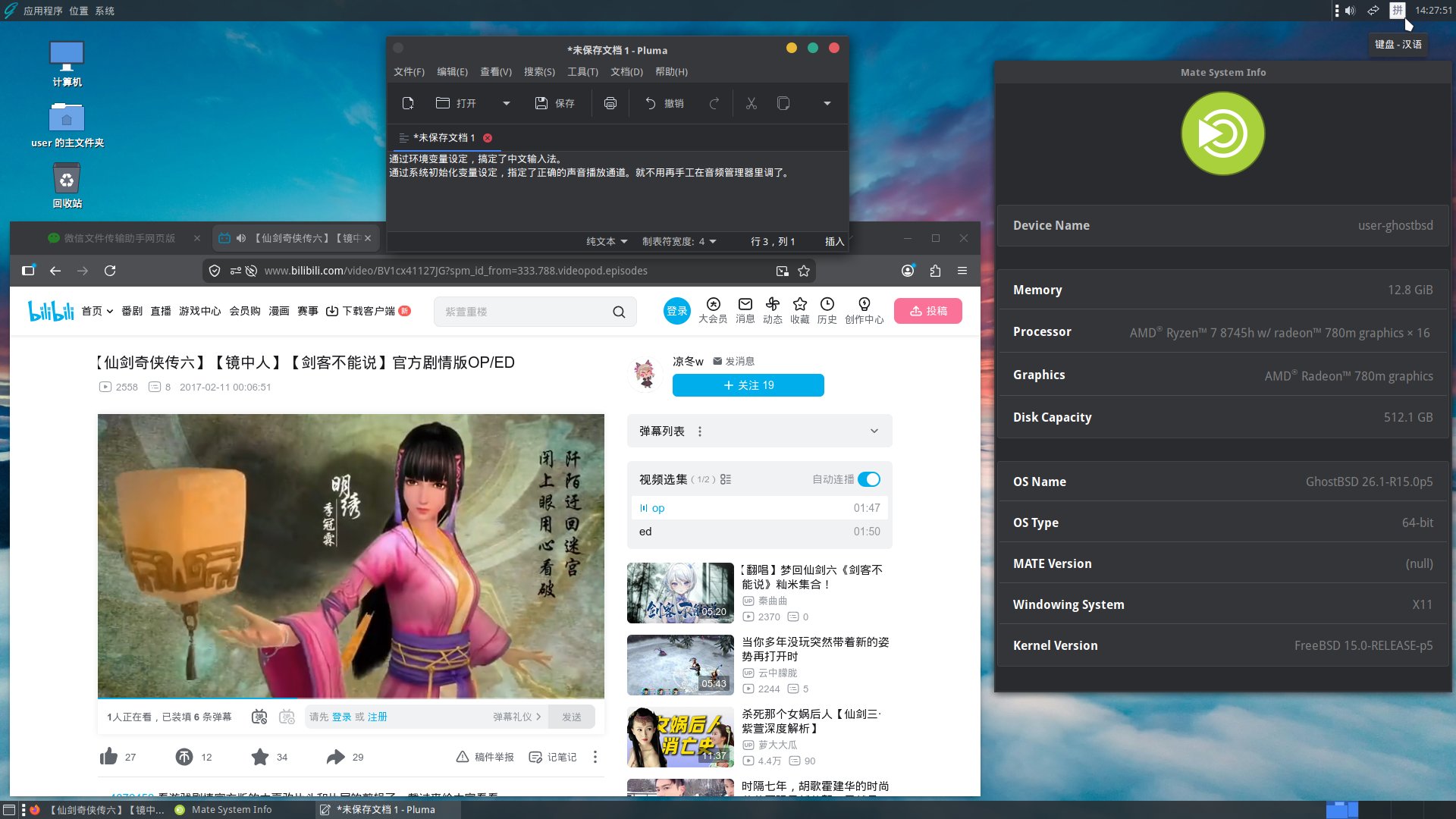
Task: Open the Pluma 打开 dropdown arrow
Action: [x=506, y=103]
